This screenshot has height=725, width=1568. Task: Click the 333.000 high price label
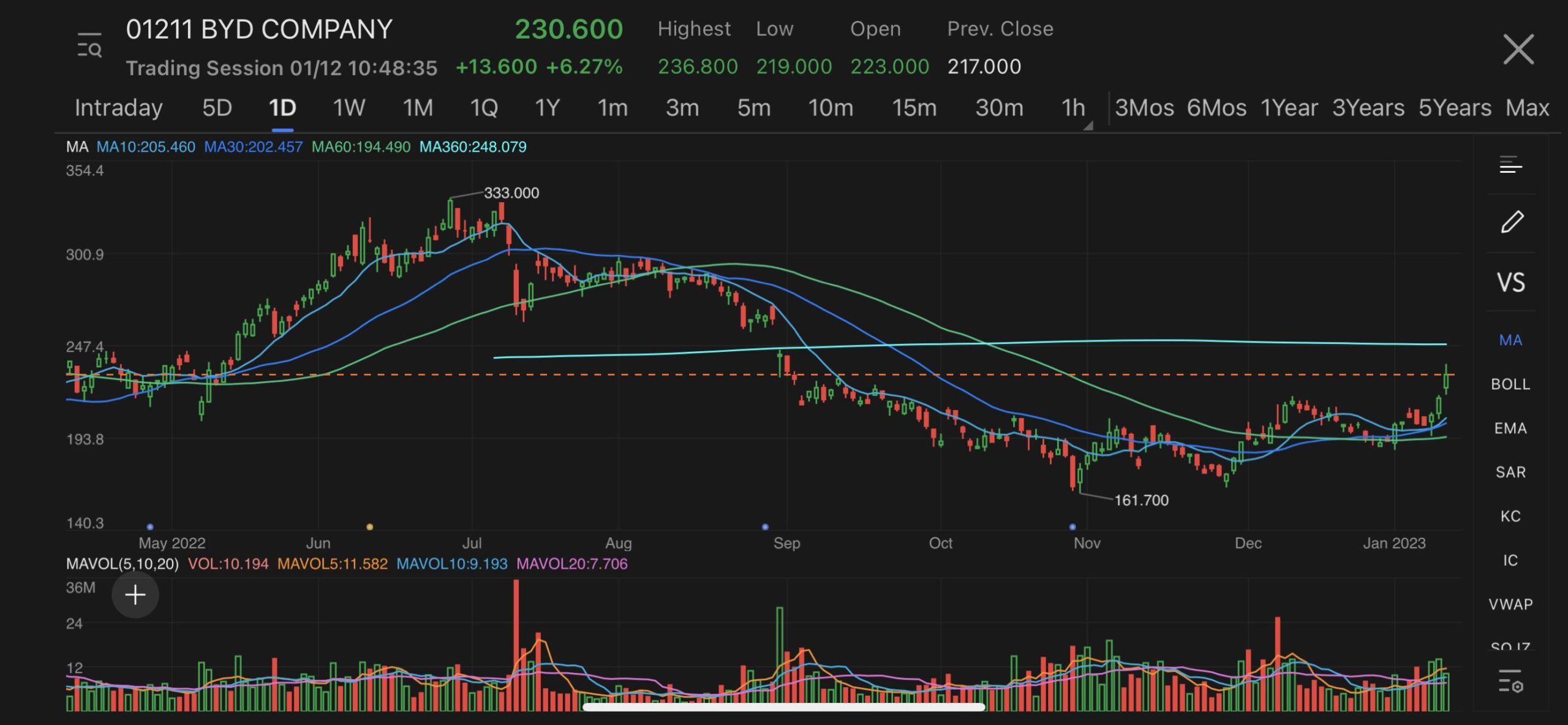click(511, 193)
